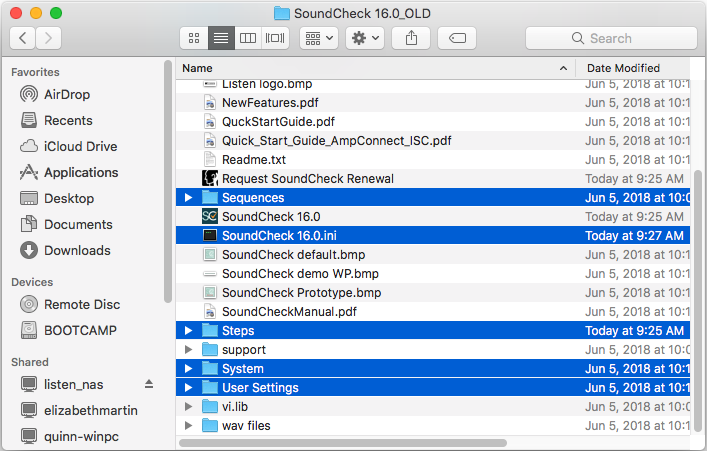This screenshot has width=707, height=451.
Task: Click the file list vertical scrollbar
Action: click(x=698, y=301)
